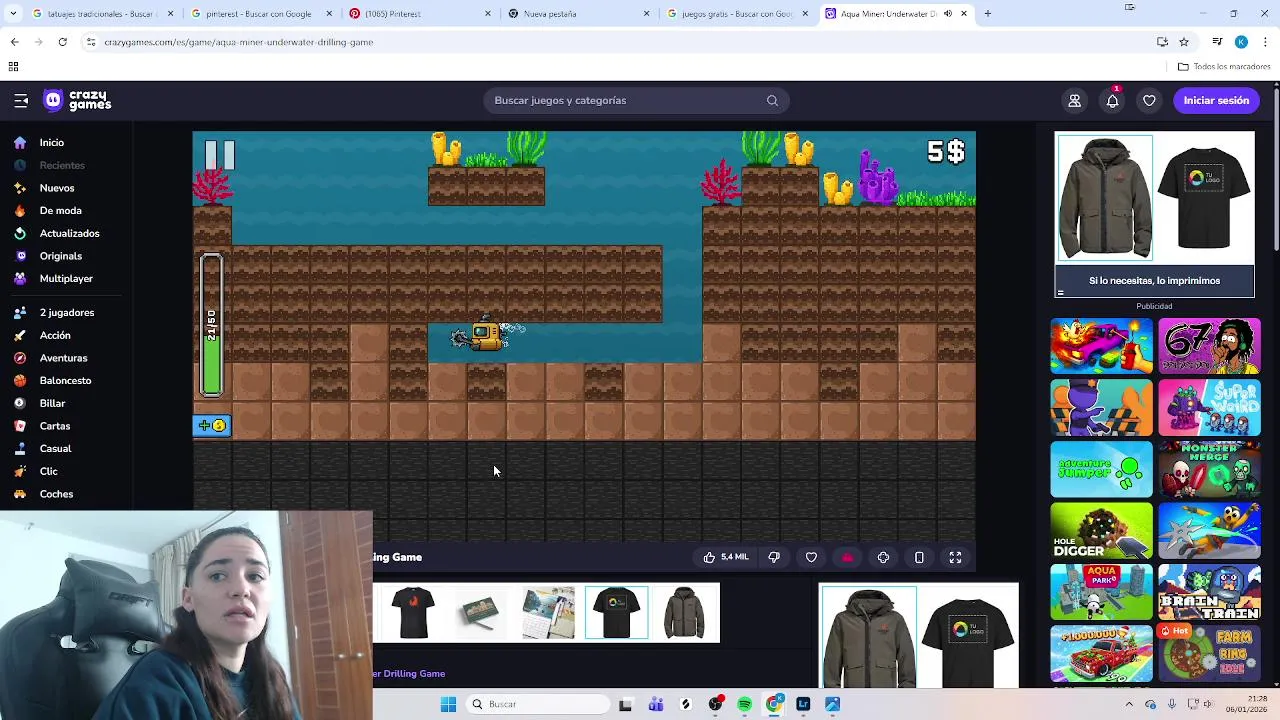
Task: Click the yellow submarine in game
Action: tap(487, 334)
